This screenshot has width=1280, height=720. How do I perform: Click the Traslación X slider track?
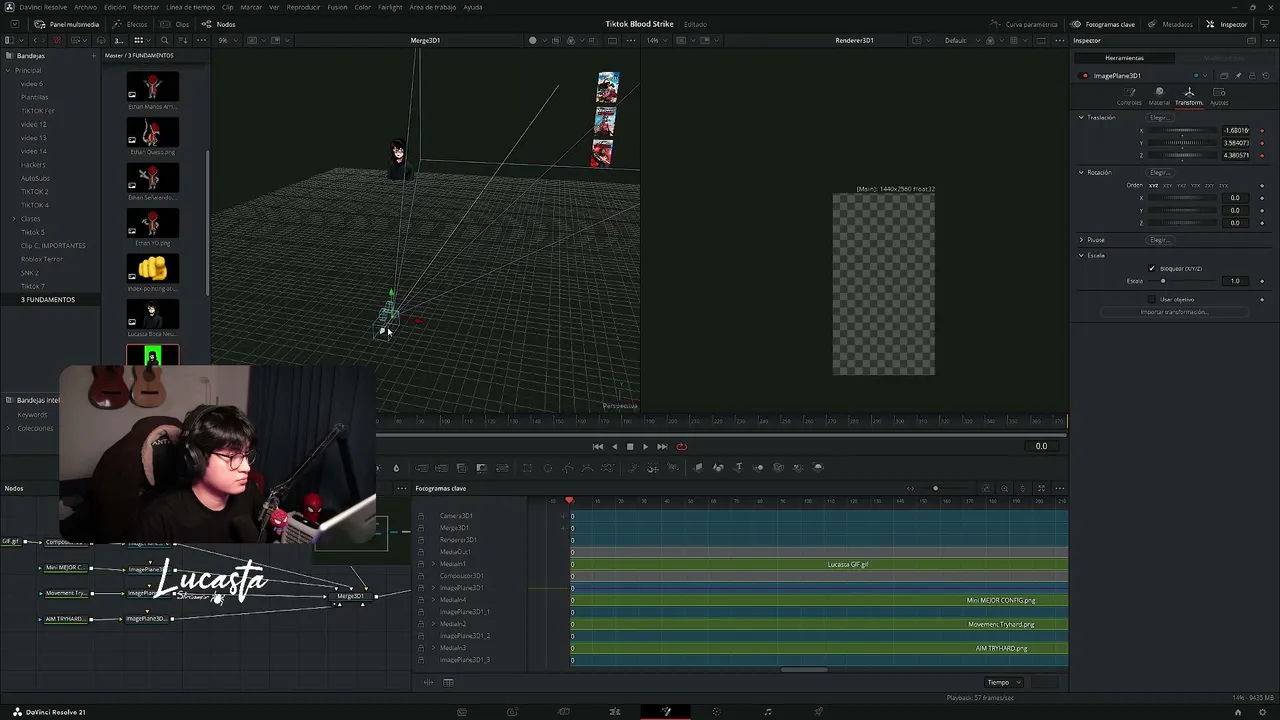click(x=1183, y=130)
